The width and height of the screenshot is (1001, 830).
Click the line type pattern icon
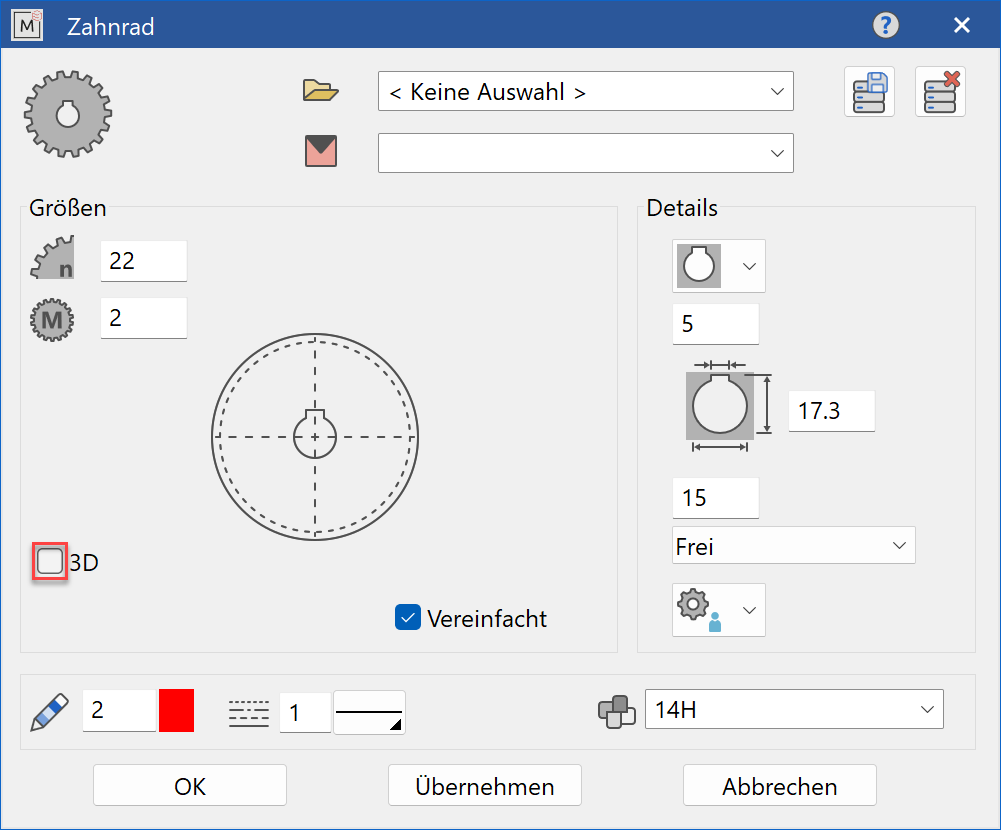coord(249,713)
